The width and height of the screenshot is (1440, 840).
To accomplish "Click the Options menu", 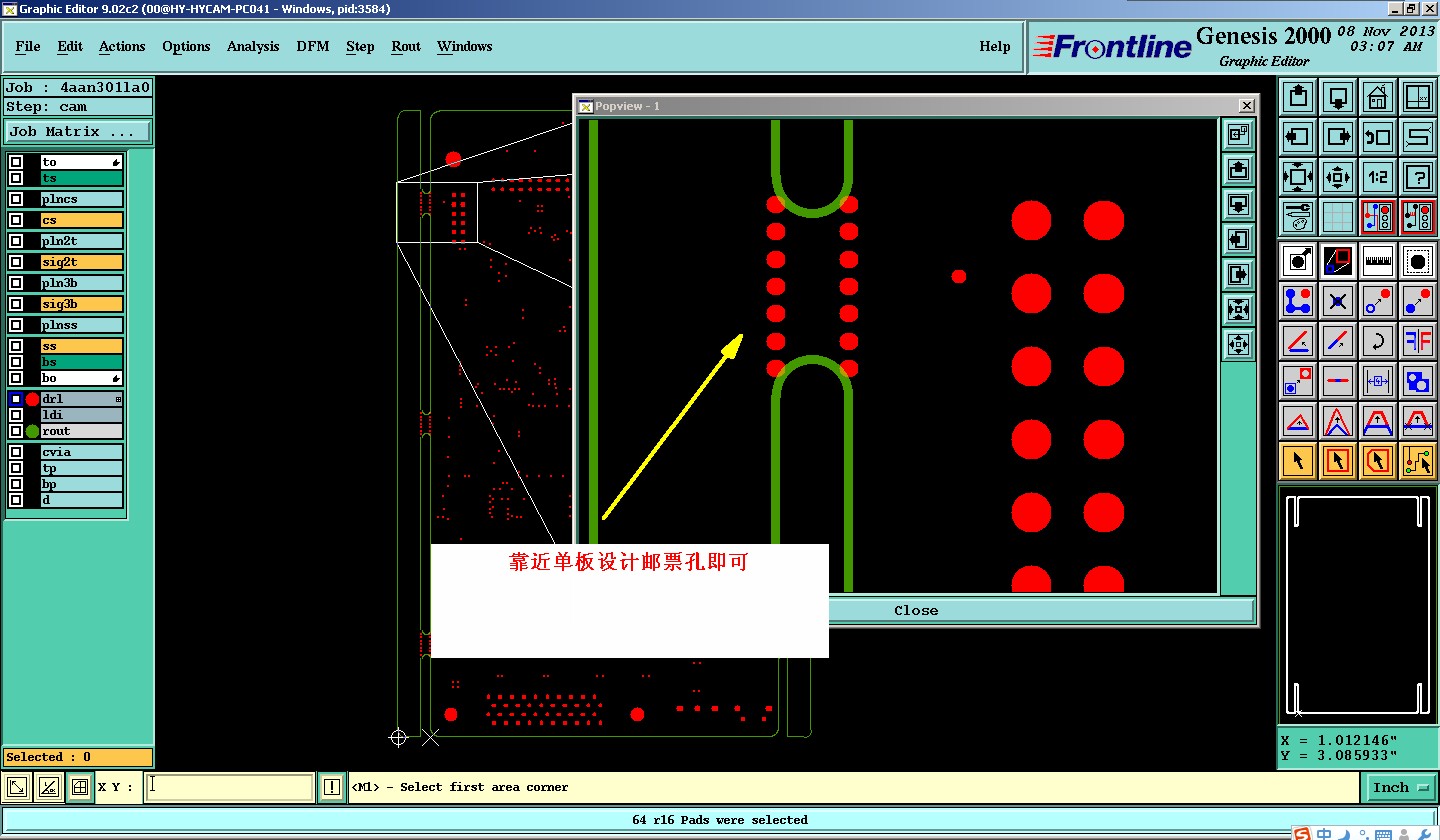I will pos(186,46).
